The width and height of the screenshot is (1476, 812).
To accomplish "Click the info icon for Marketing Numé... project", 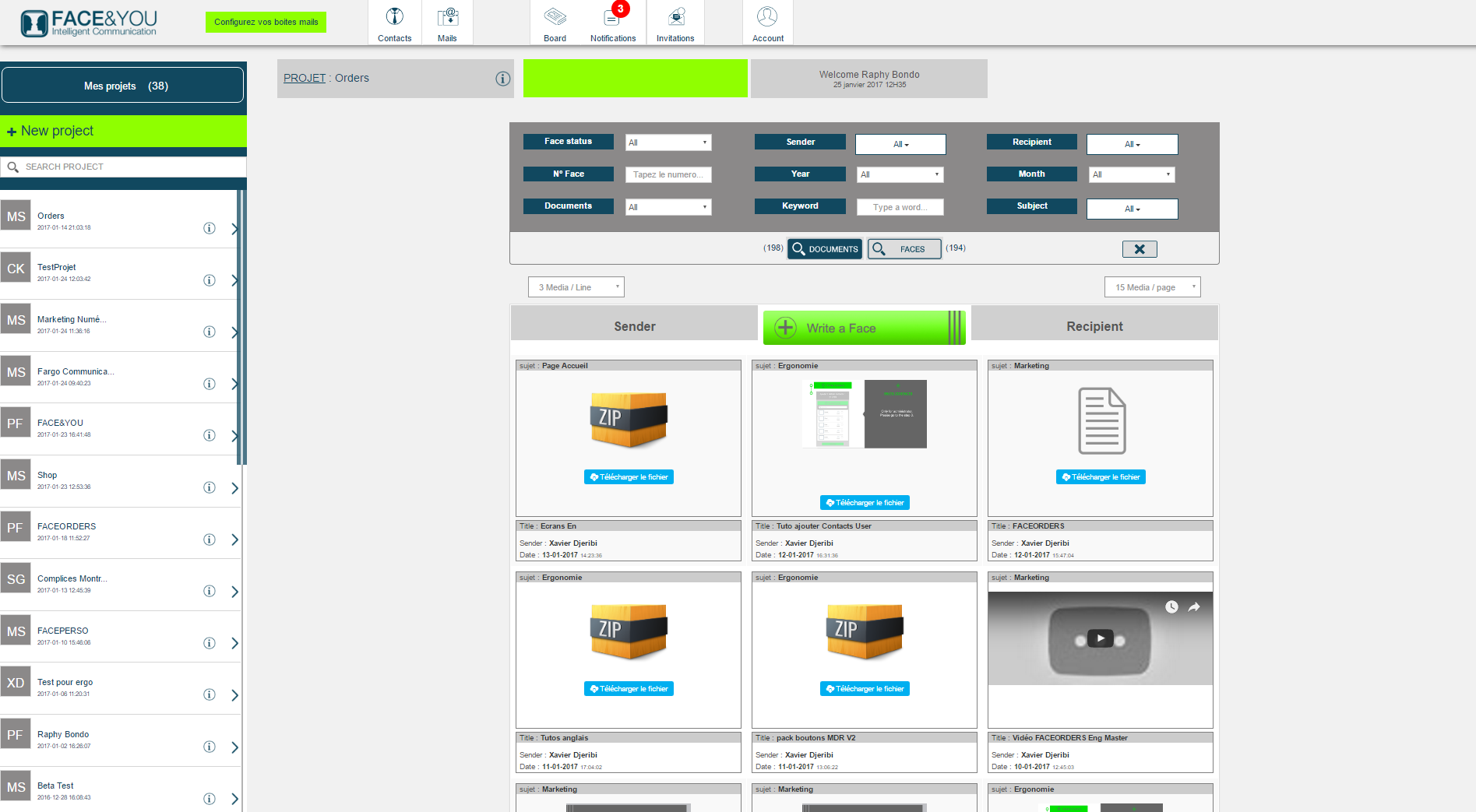I will point(210,332).
